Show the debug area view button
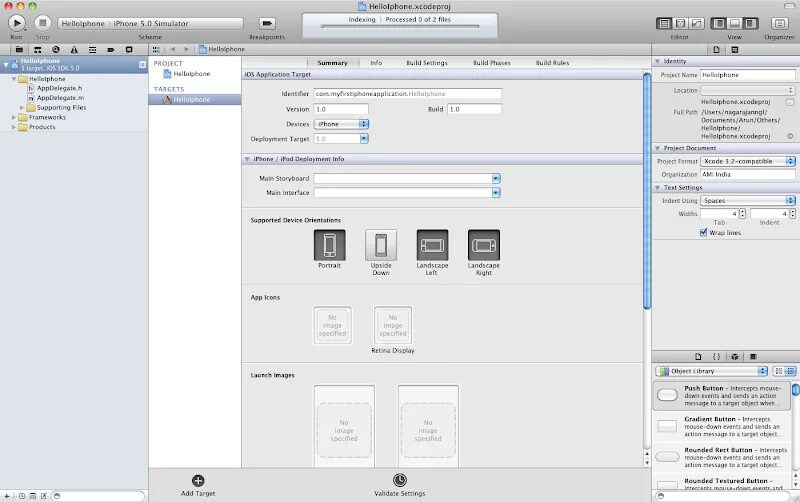The height and width of the screenshot is (502, 800). [x=735, y=23]
